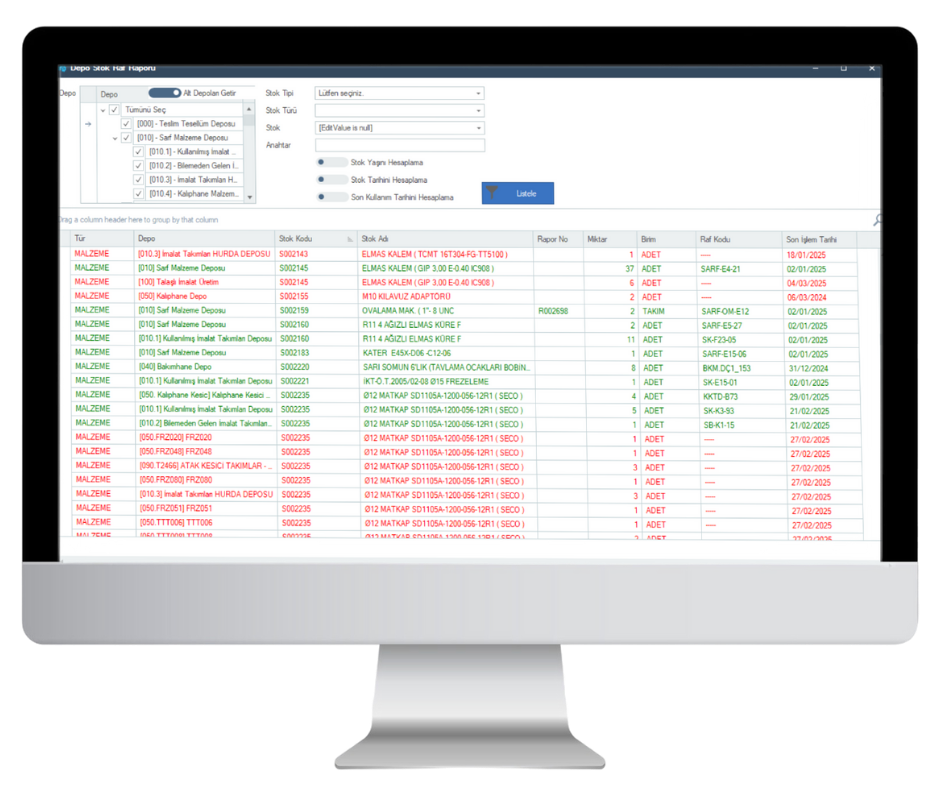The height and width of the screenshot is (788, 940).
Task: Click the row arrow indicator beside the depo tree
Action: click(88, 124)
